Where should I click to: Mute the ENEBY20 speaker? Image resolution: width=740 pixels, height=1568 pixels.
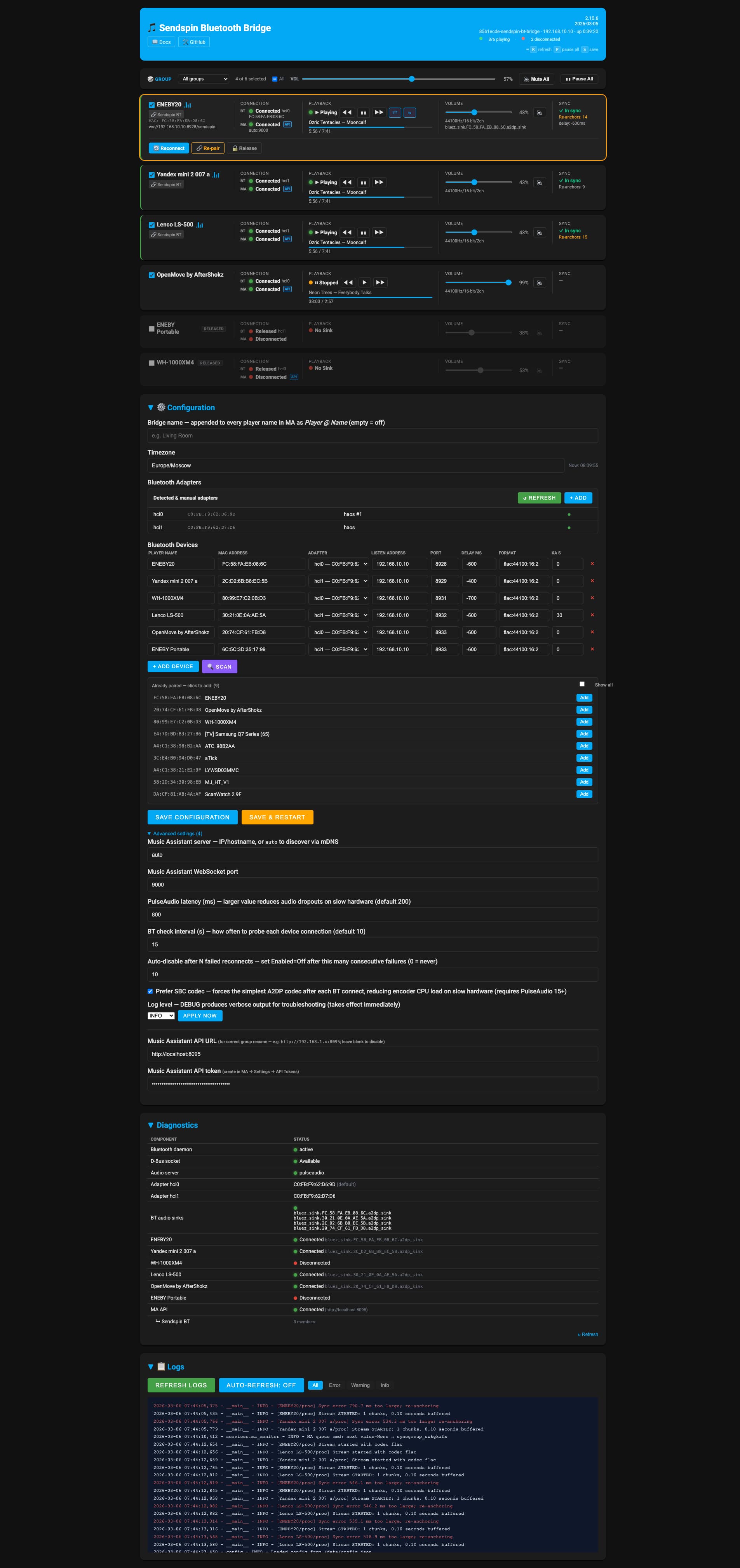pyautogui.click(x=539, y=113)
